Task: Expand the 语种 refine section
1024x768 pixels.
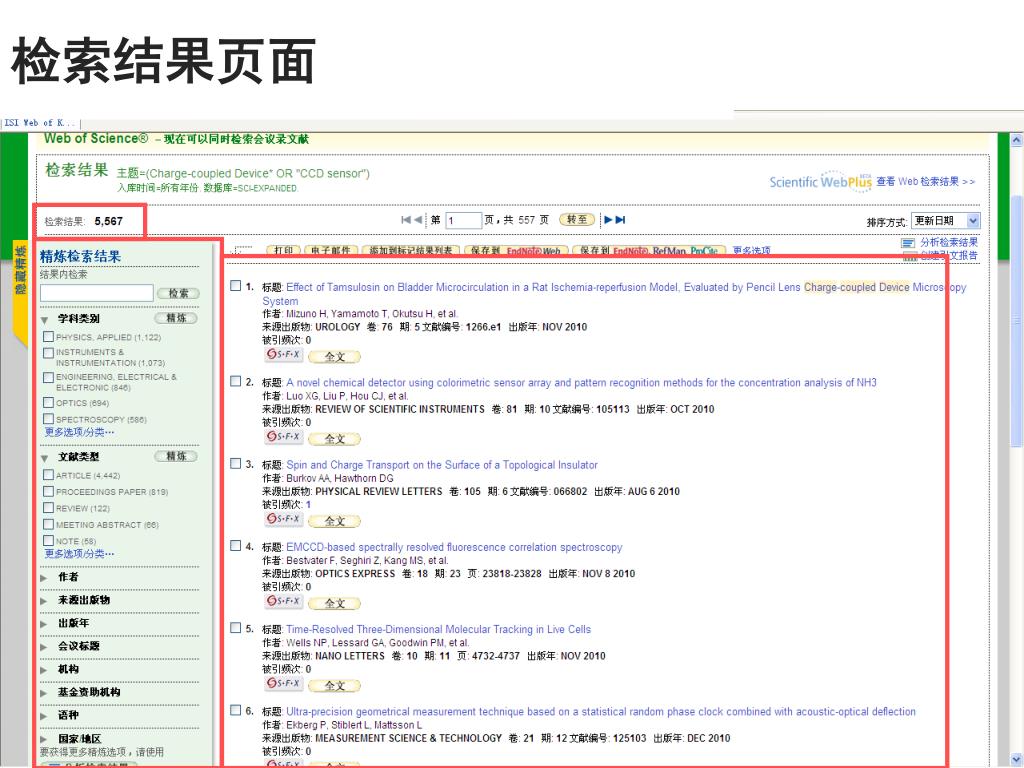Action: click(44, 716)
